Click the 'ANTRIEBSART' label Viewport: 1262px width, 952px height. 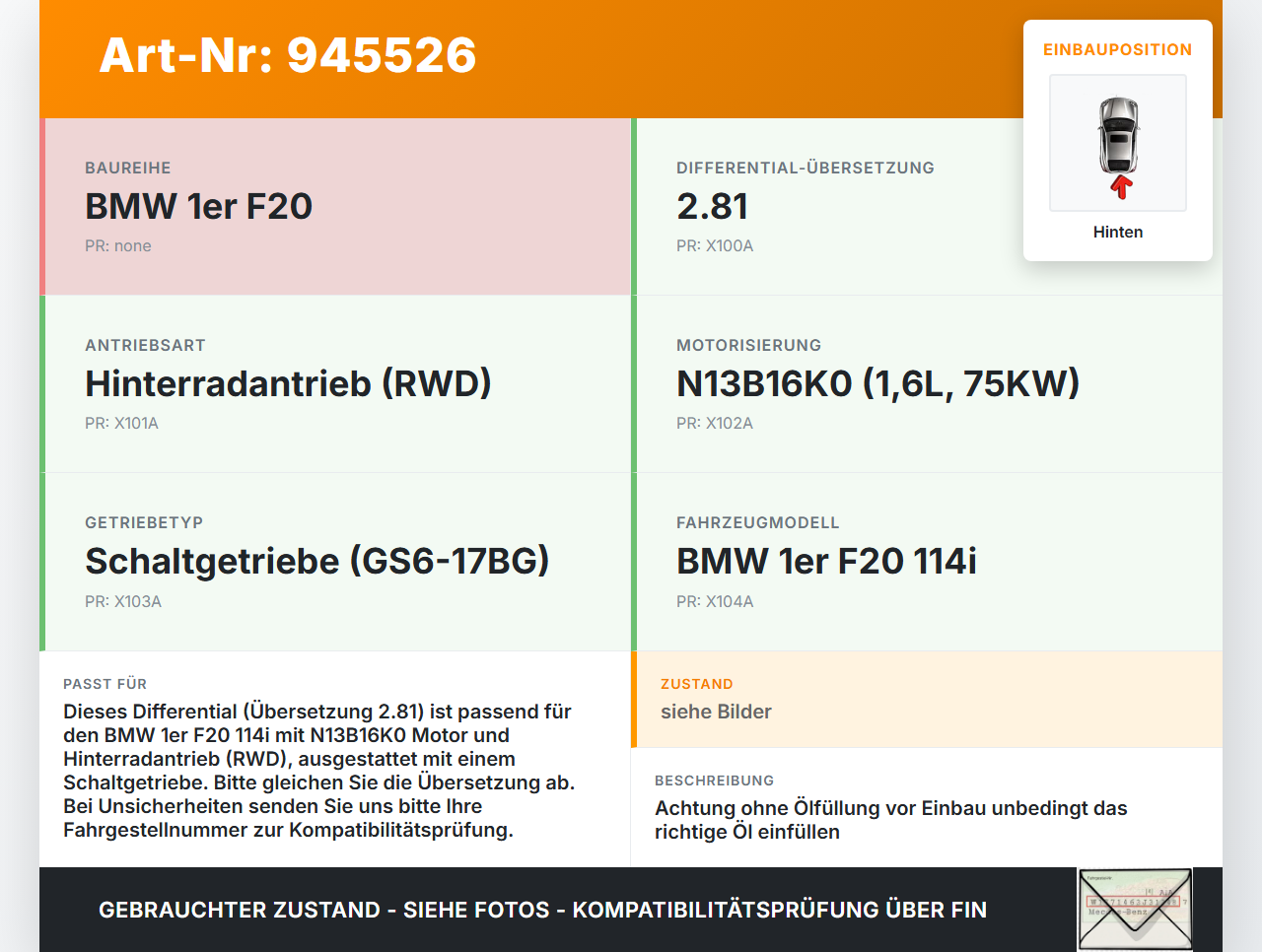coord(145,345)
